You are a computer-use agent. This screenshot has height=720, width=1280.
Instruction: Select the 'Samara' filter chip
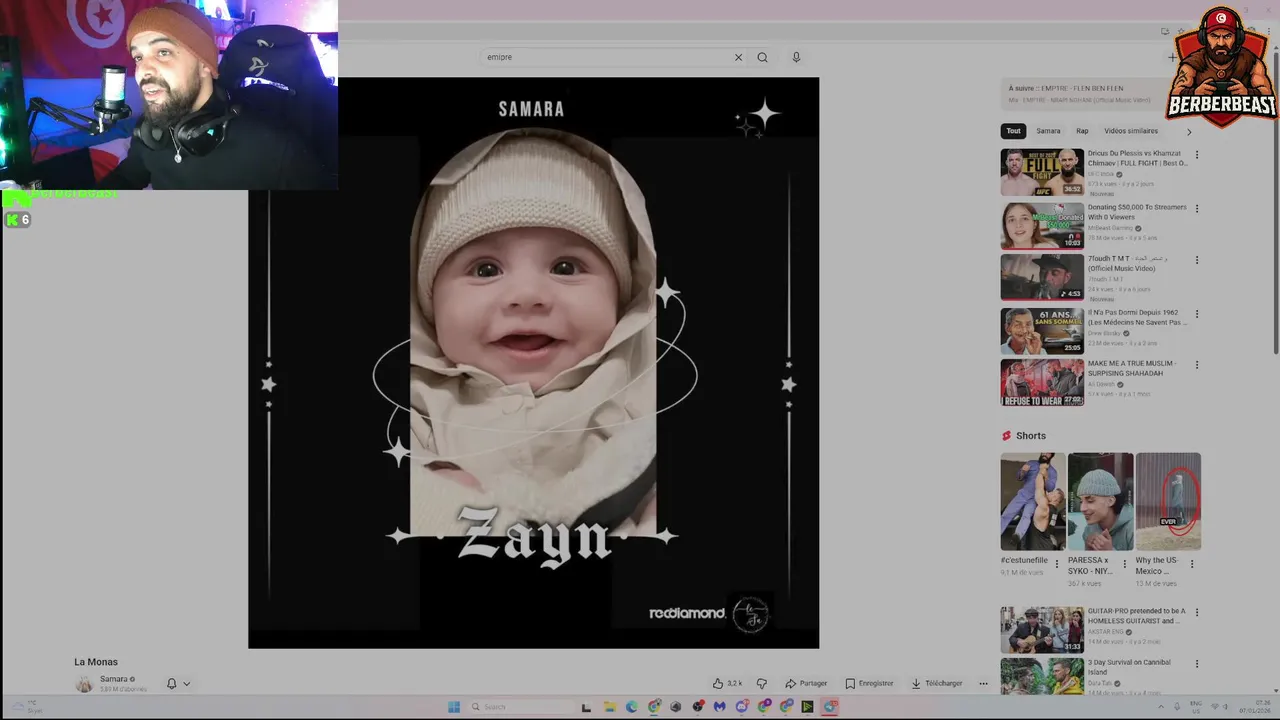pos(1048,131)
